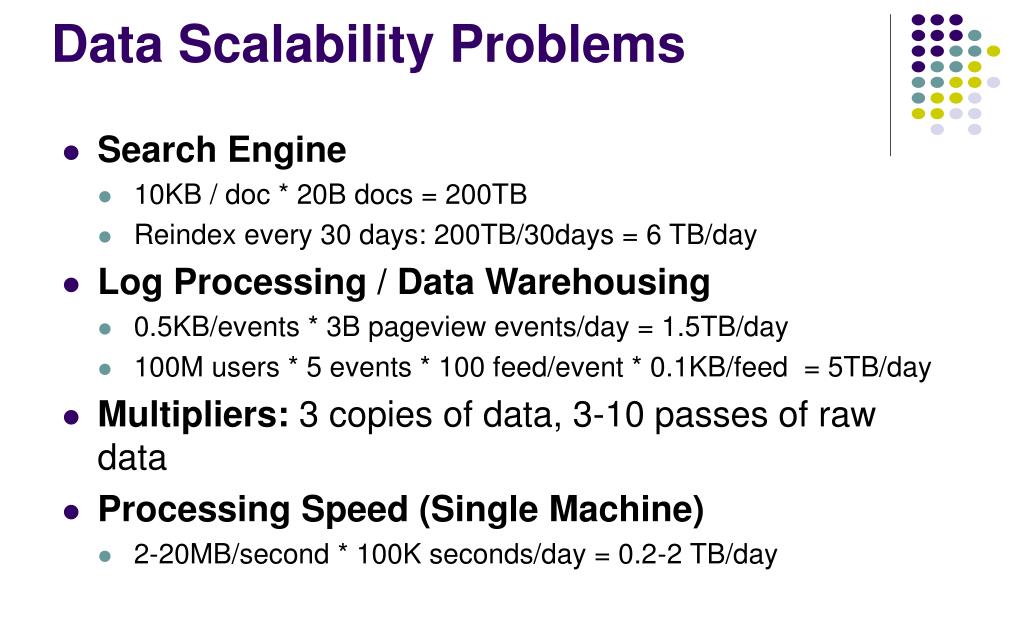Click the bullet before Search Engine
The image size is (1023, 639).
71,153
